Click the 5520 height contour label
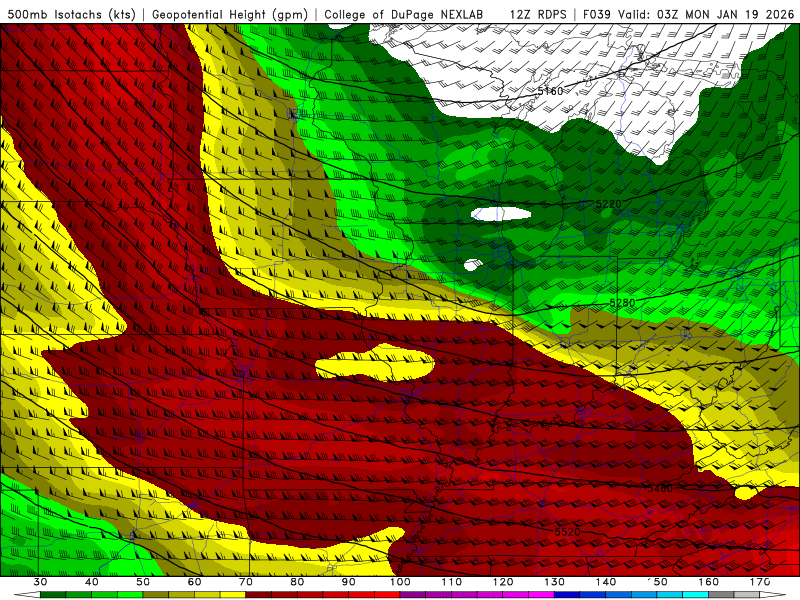 point(567,532)
